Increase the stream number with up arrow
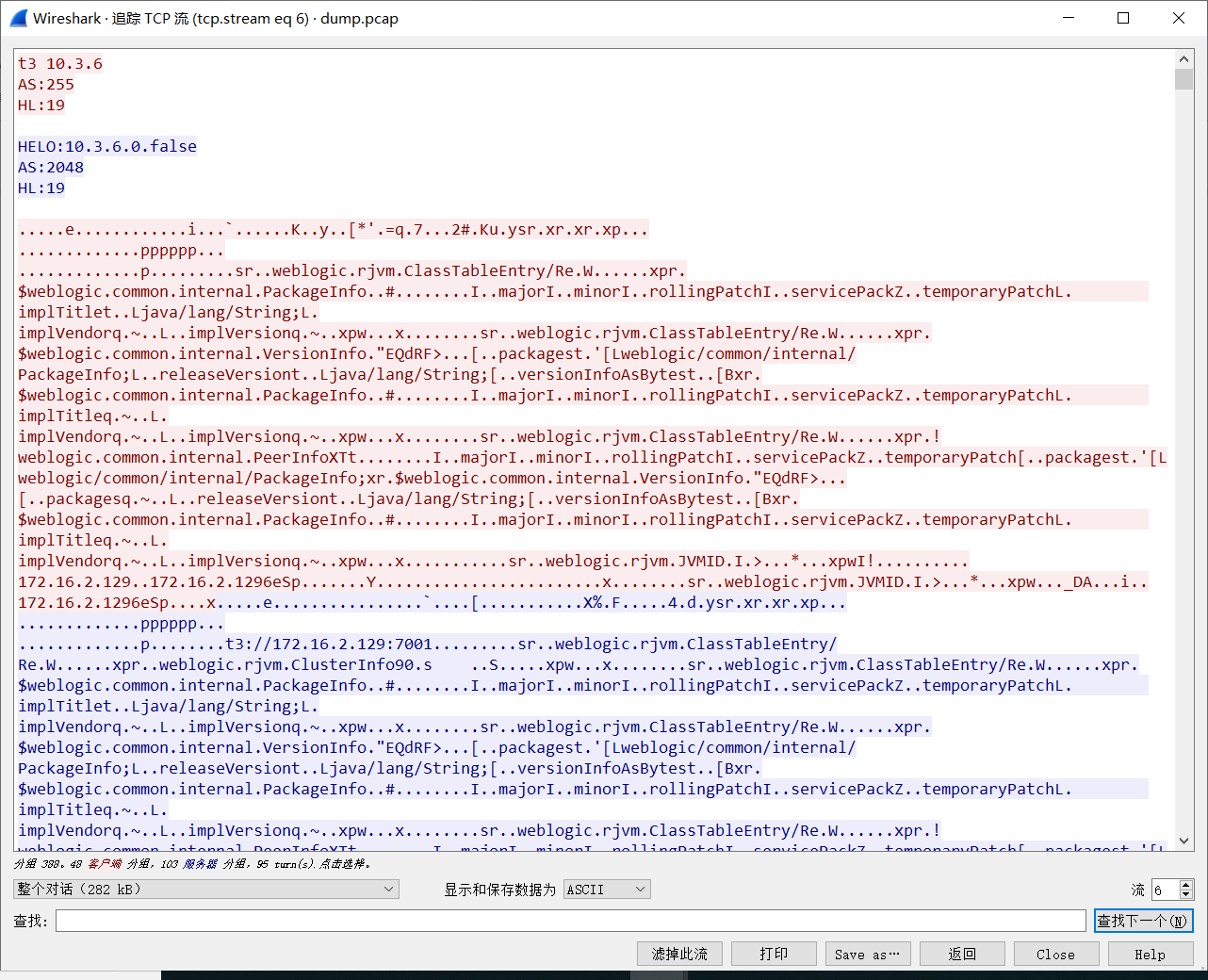Image resolution: width=1208 pixels, height=980 pixels. pyautogui.click(x=1186, y=884)
